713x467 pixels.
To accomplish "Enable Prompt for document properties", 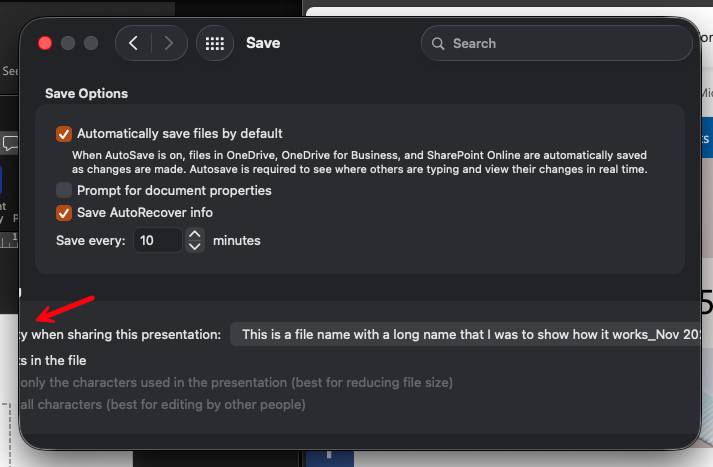I will pos(64,190).
